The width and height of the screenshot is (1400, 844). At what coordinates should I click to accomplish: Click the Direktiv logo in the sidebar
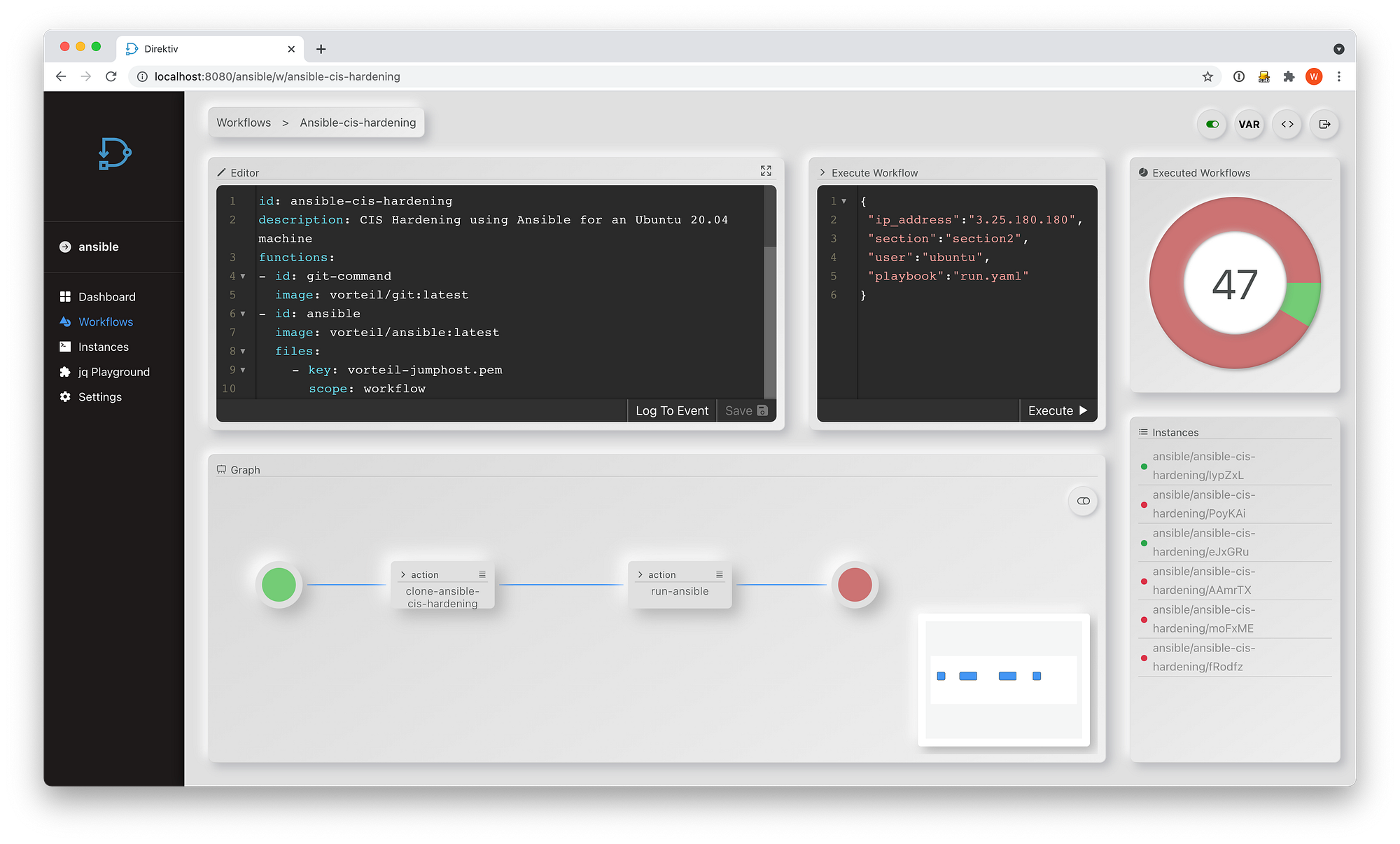(x=115, y=153)
